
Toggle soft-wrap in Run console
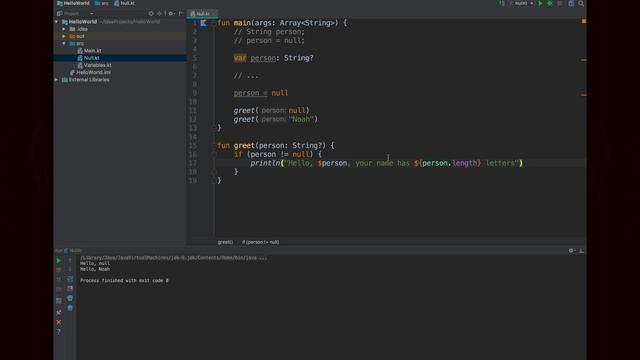click(x=70, y=279)
